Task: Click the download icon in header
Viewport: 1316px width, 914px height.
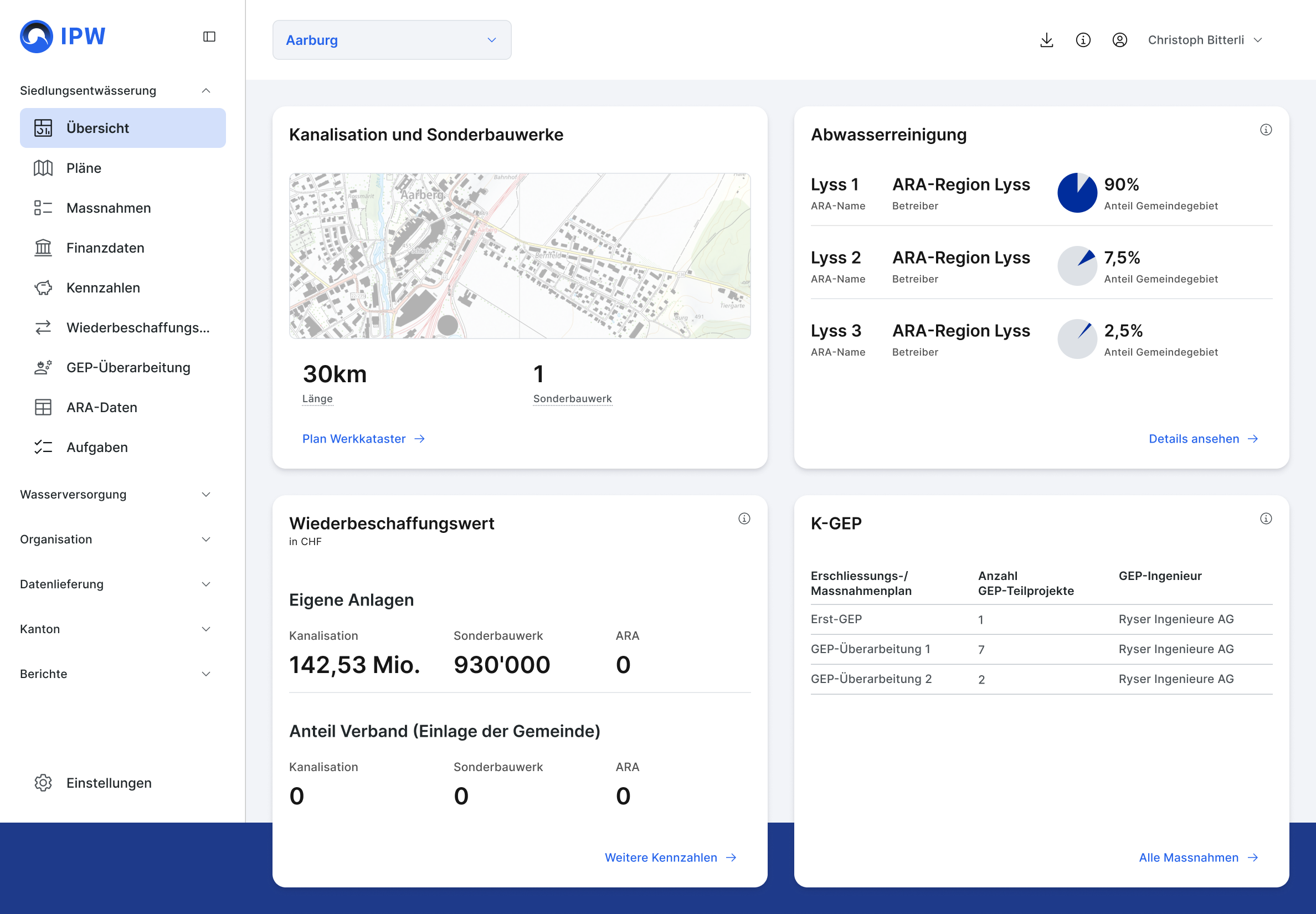Action: coord(1046,40)
